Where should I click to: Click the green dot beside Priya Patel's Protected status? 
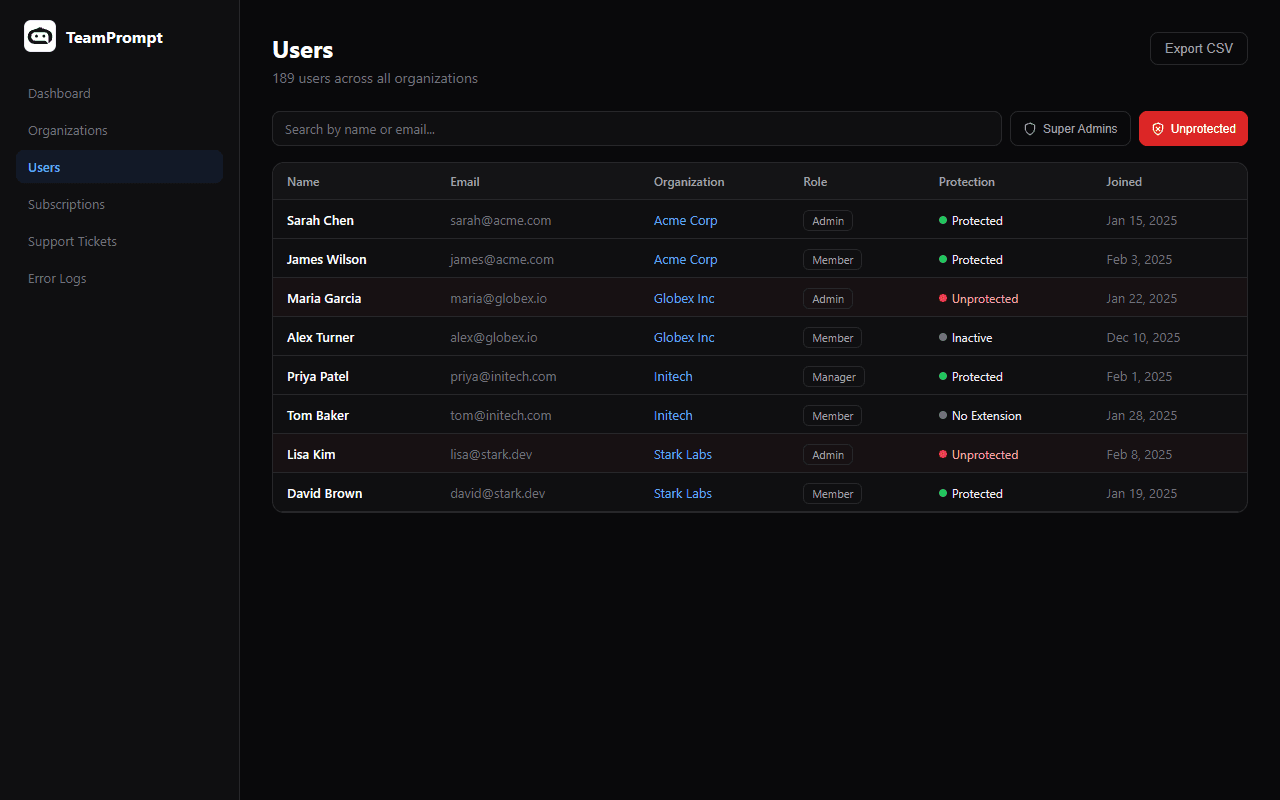point(943,376)
